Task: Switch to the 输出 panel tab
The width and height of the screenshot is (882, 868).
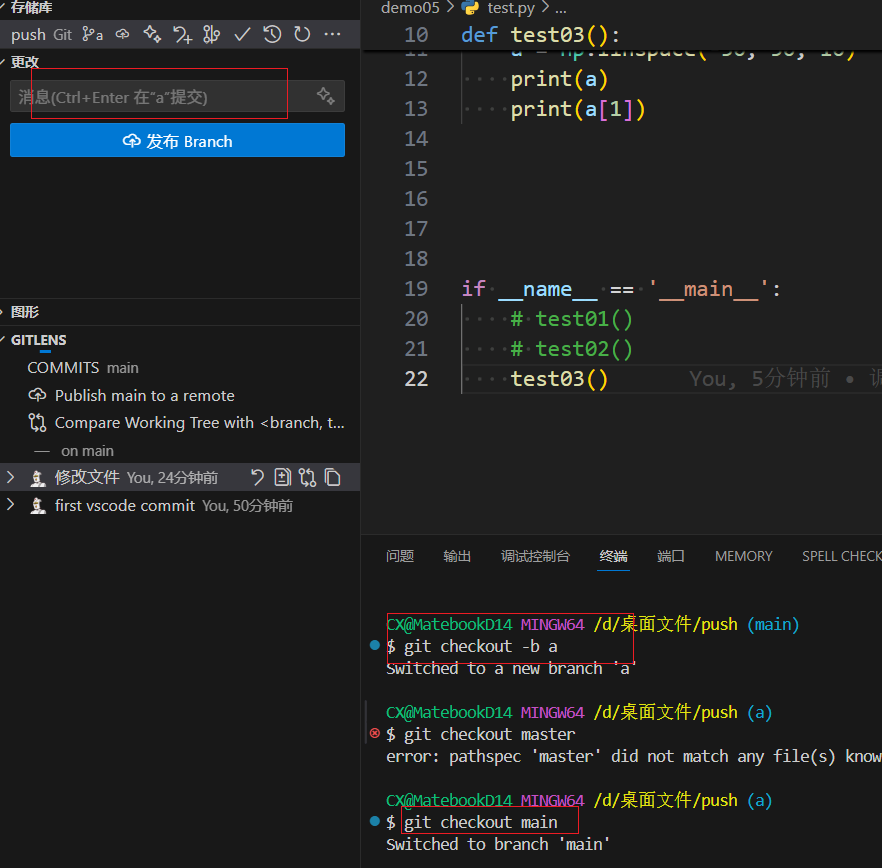Action: point(457,556)
